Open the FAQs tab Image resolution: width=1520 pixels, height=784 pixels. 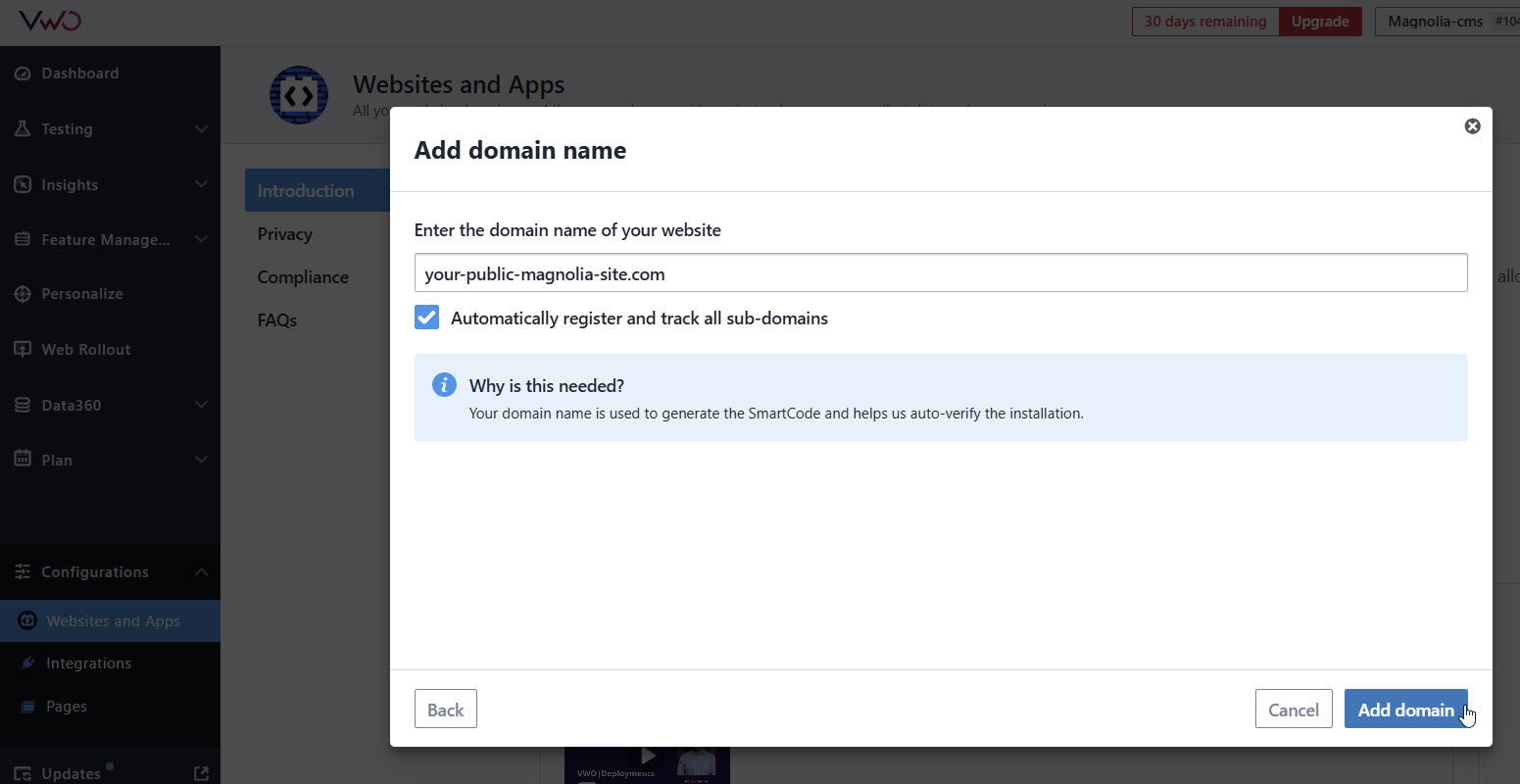277,320
